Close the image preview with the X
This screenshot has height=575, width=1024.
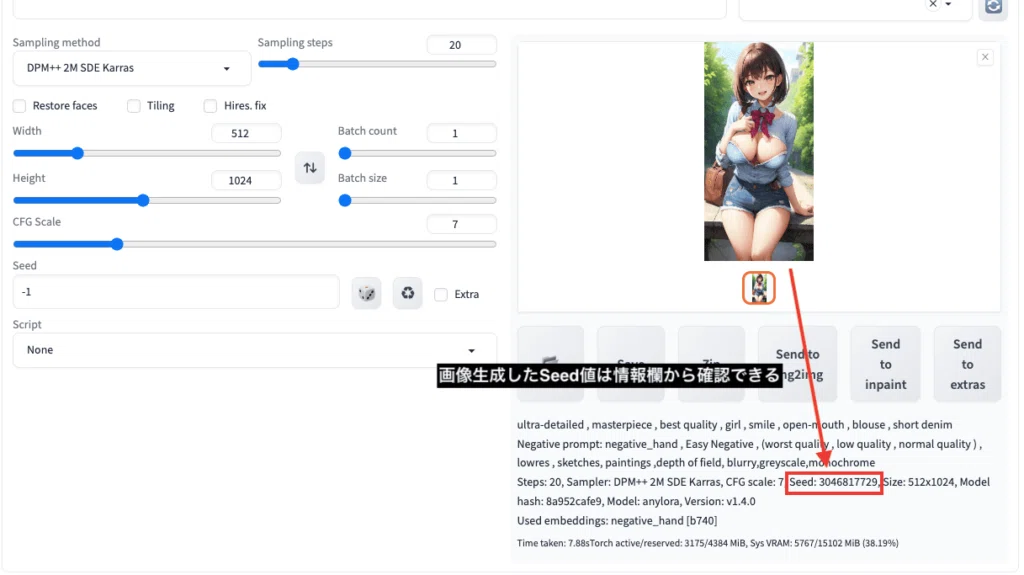(985, 58)
